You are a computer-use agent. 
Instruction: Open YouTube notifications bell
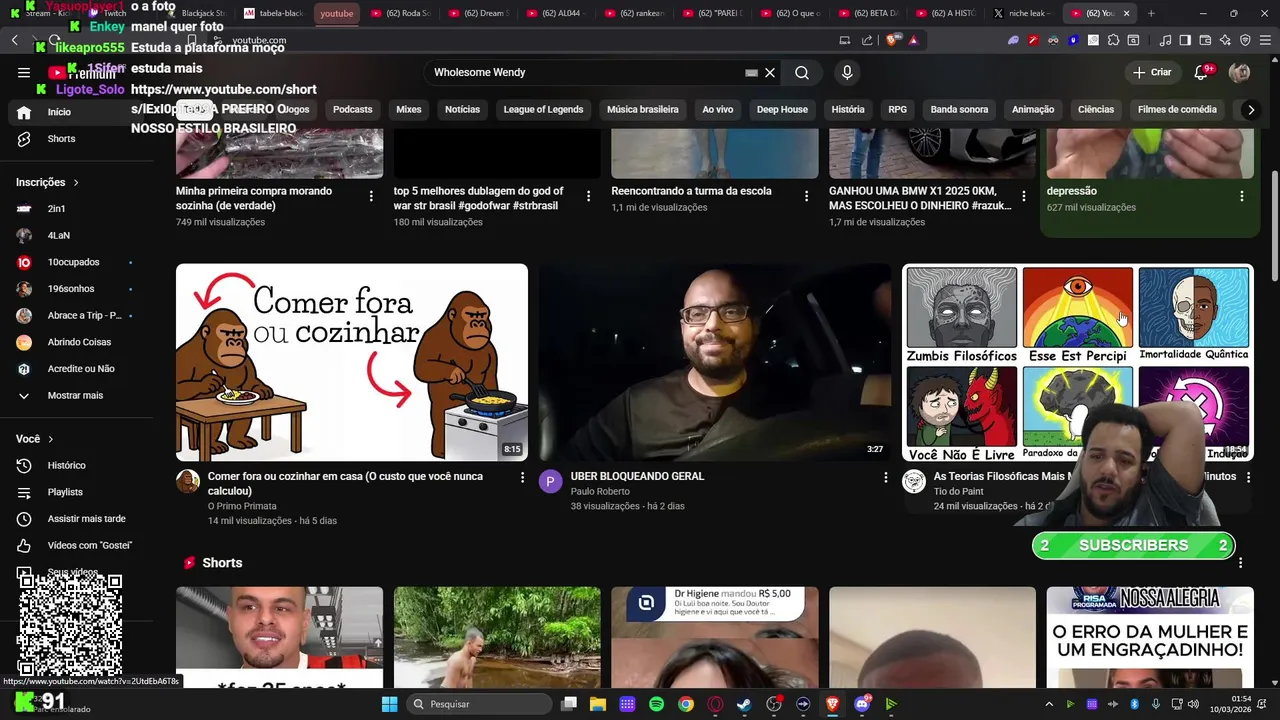(x=1201, y=72)
